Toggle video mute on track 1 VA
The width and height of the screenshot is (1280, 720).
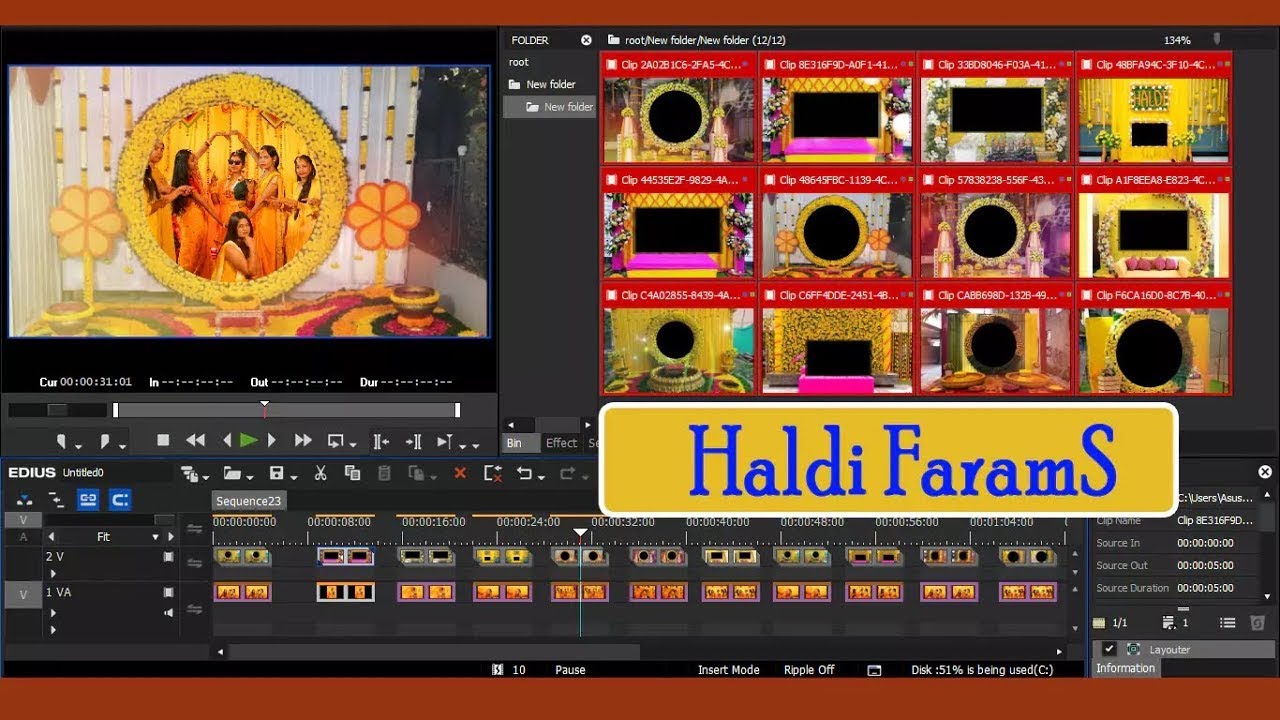pyautogui.click(x=168, y=592)
